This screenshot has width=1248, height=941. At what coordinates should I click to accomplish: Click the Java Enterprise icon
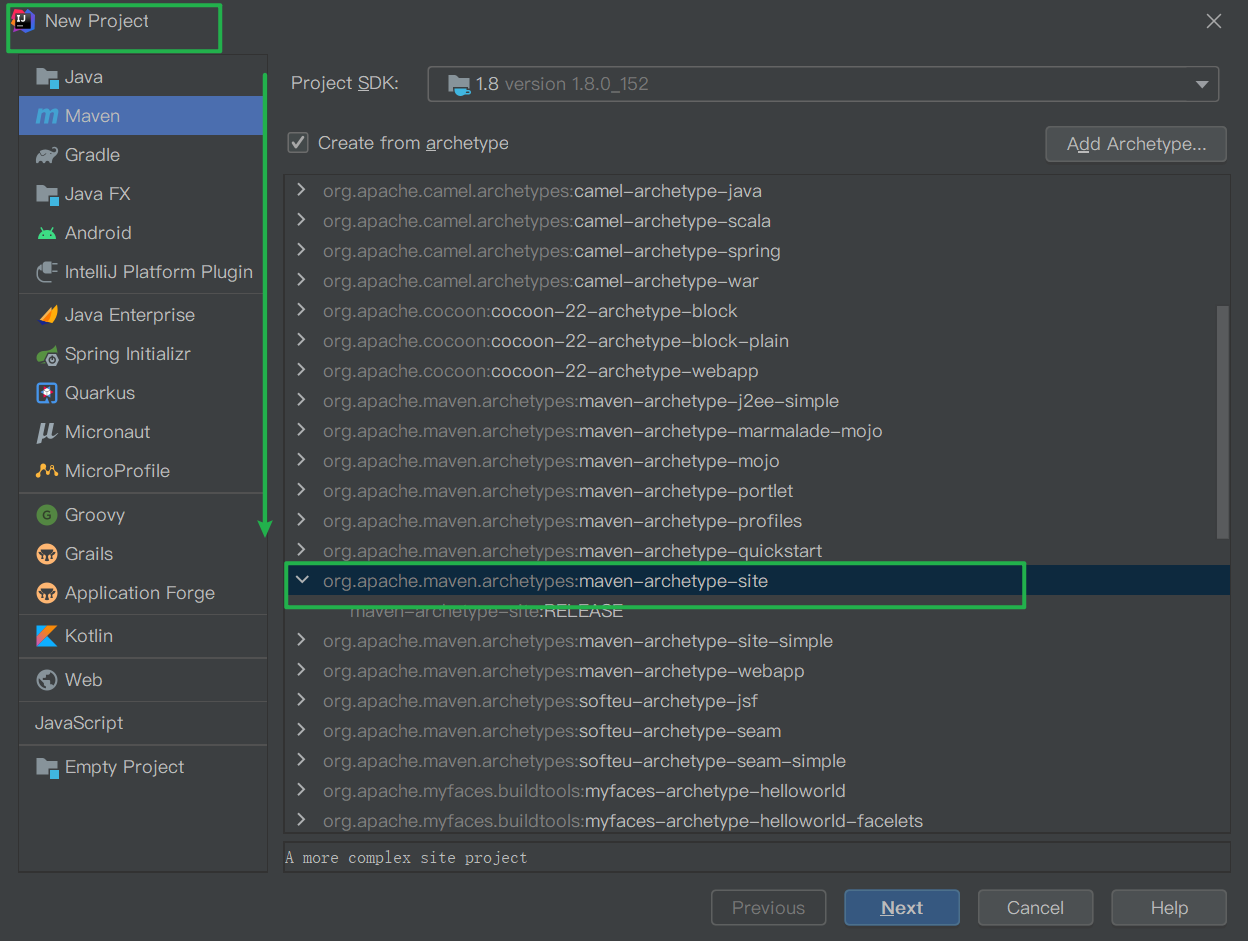click(x=47, y=315)
